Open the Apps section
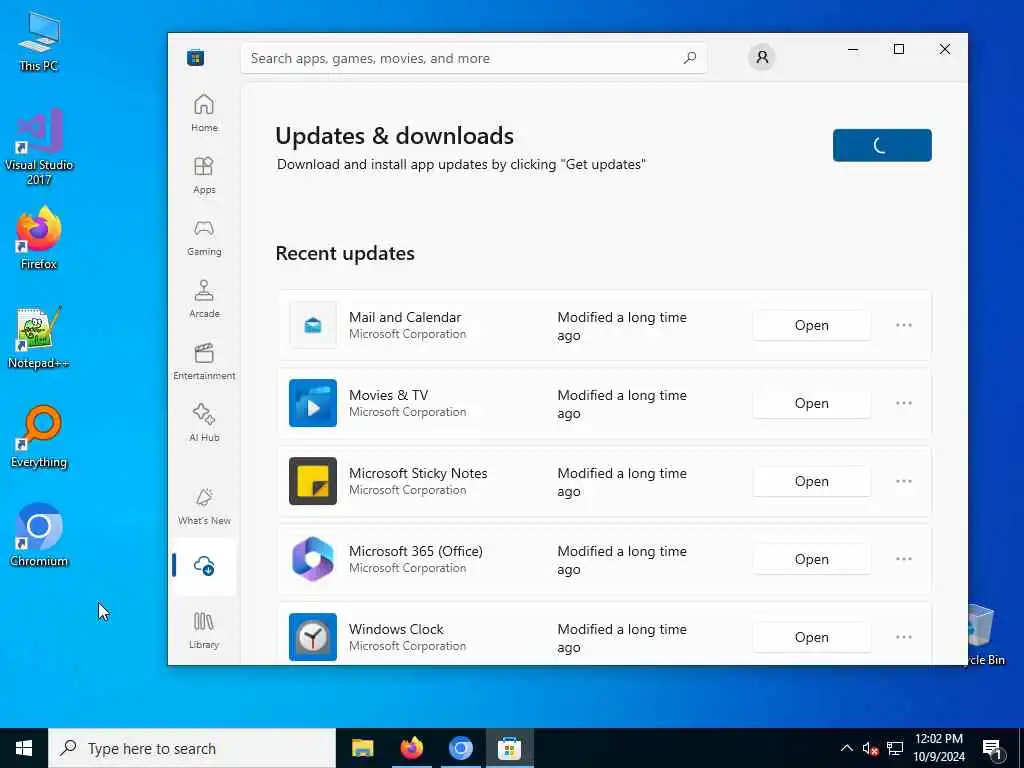The width and height of the screenshot is (1024, 768). coord(204,175)
